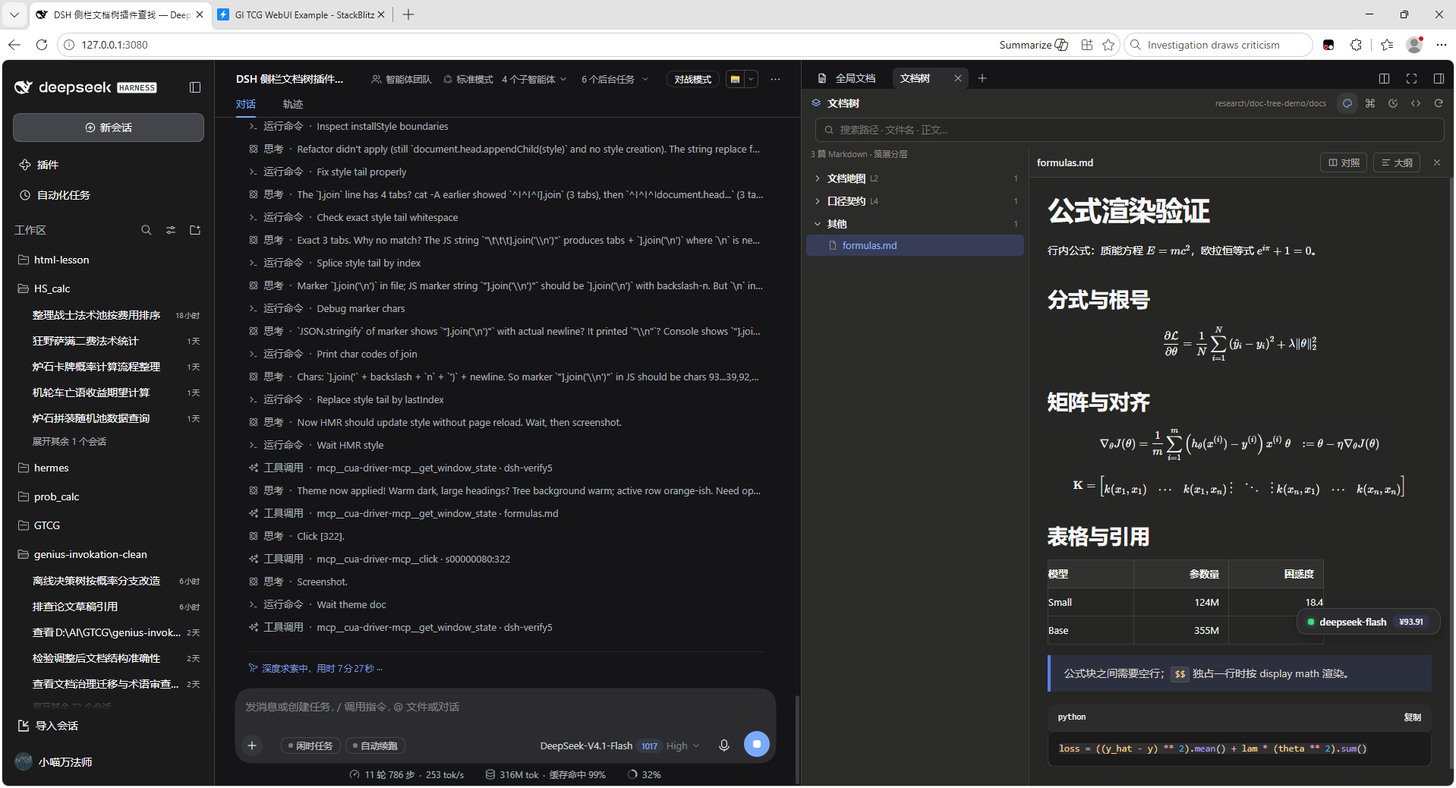Viewport: 1456px width, 788px height.
Task: Toggle the split view layout icon
Action: (1384, 78)
